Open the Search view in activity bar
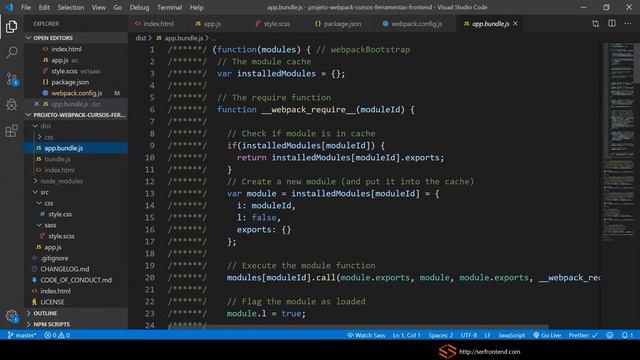640x360 pixels. click(x=12, y=52)
